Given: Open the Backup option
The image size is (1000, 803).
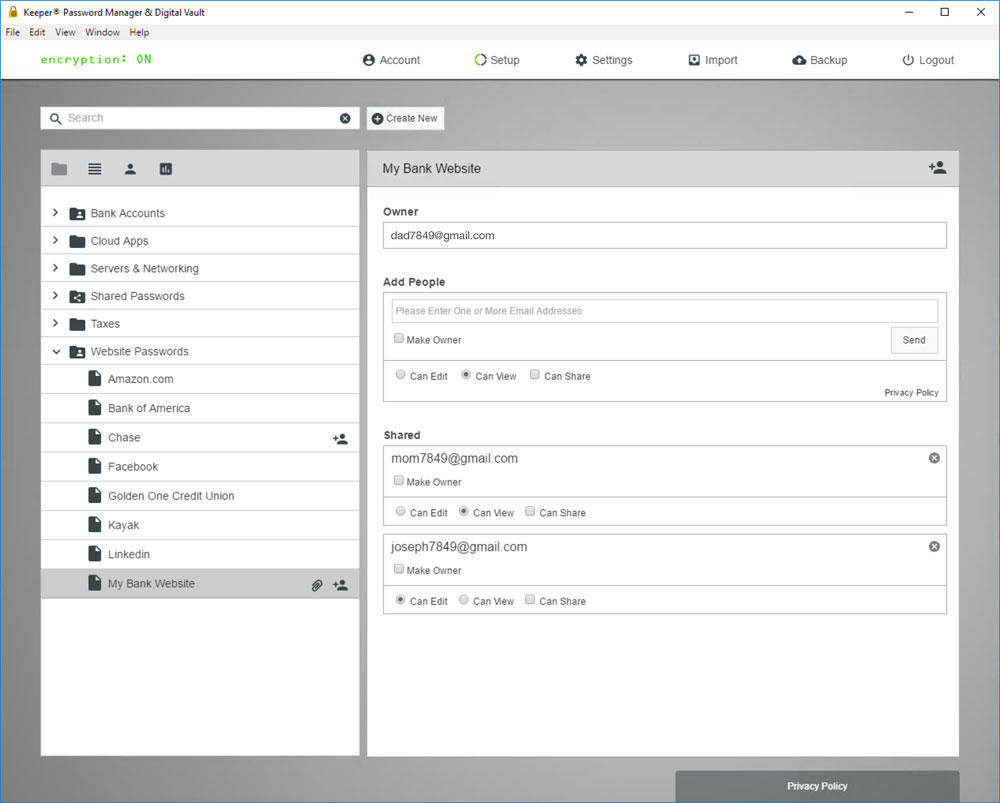Looking at the screenshot, I should (820, 60).
